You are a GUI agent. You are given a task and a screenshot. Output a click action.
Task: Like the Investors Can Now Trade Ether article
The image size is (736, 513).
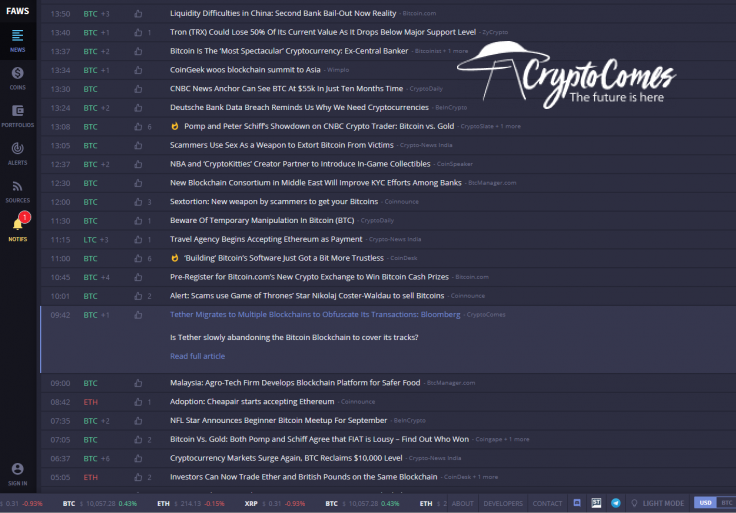138,477
